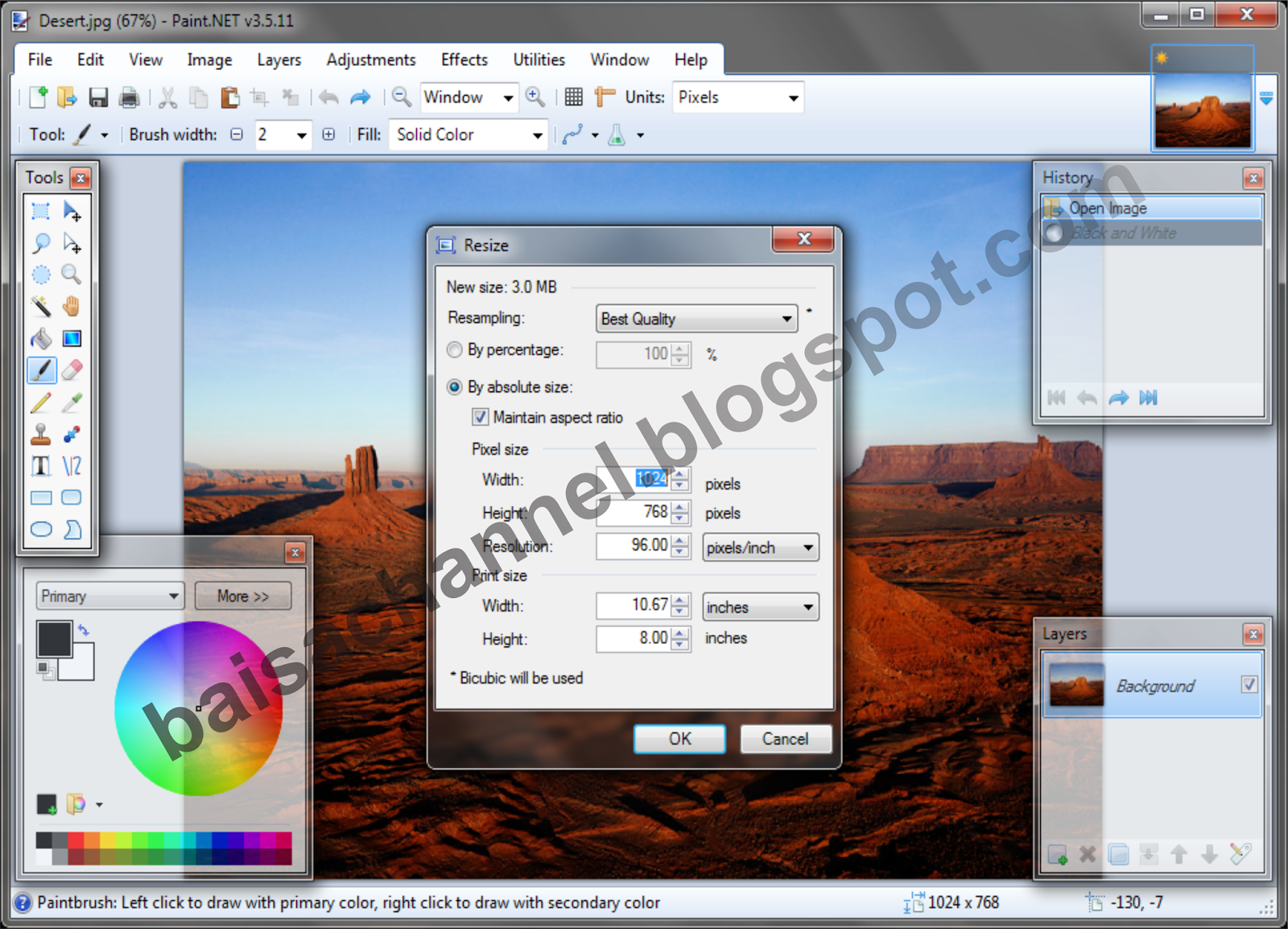Click the More >> button in Colors panel
The width and height of the screenshot is (1288, 929).
point(243,597)
